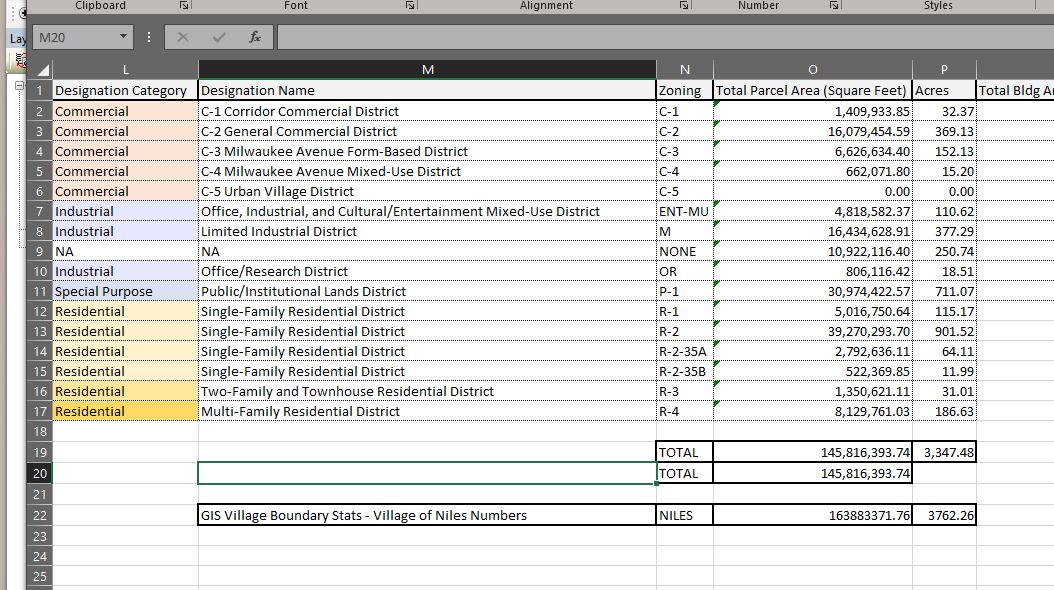Click the formula bar options dots handle

coord(149,37)
